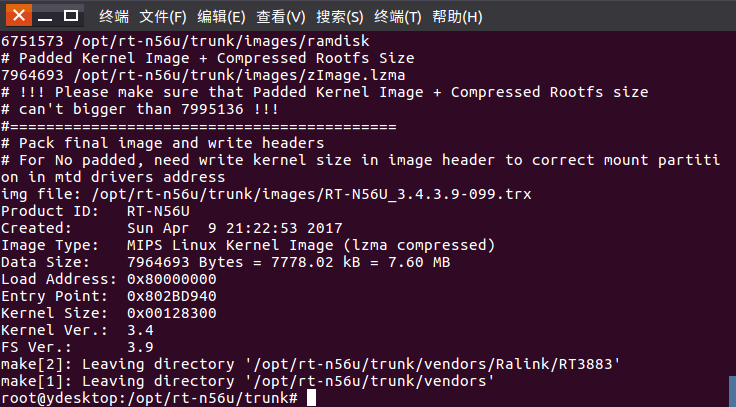Click the terminal scrollbar handle at the bottom right
The width and height of the screenshot is (736, 407).
tap(732, 391)
